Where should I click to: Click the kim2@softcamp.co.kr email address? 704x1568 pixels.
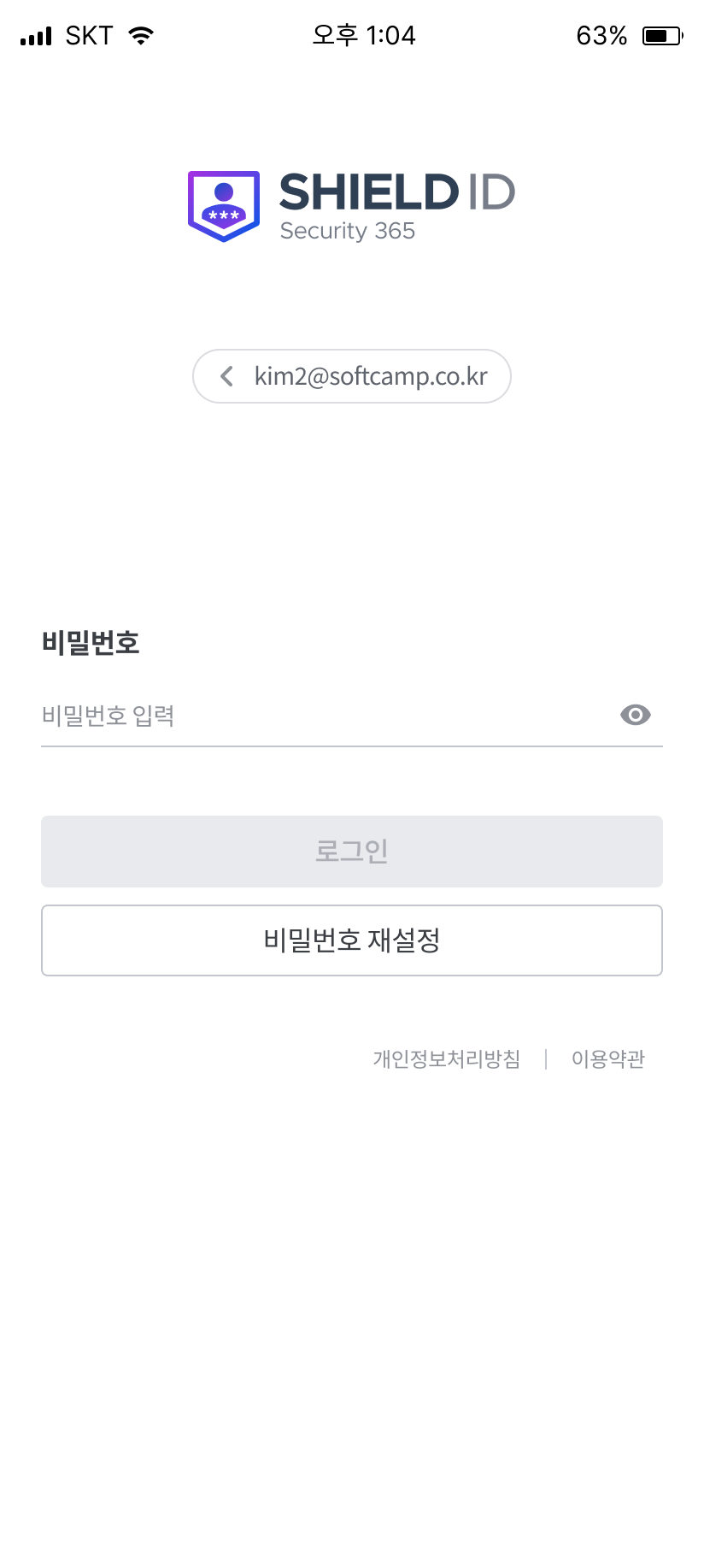coord(371,376)
